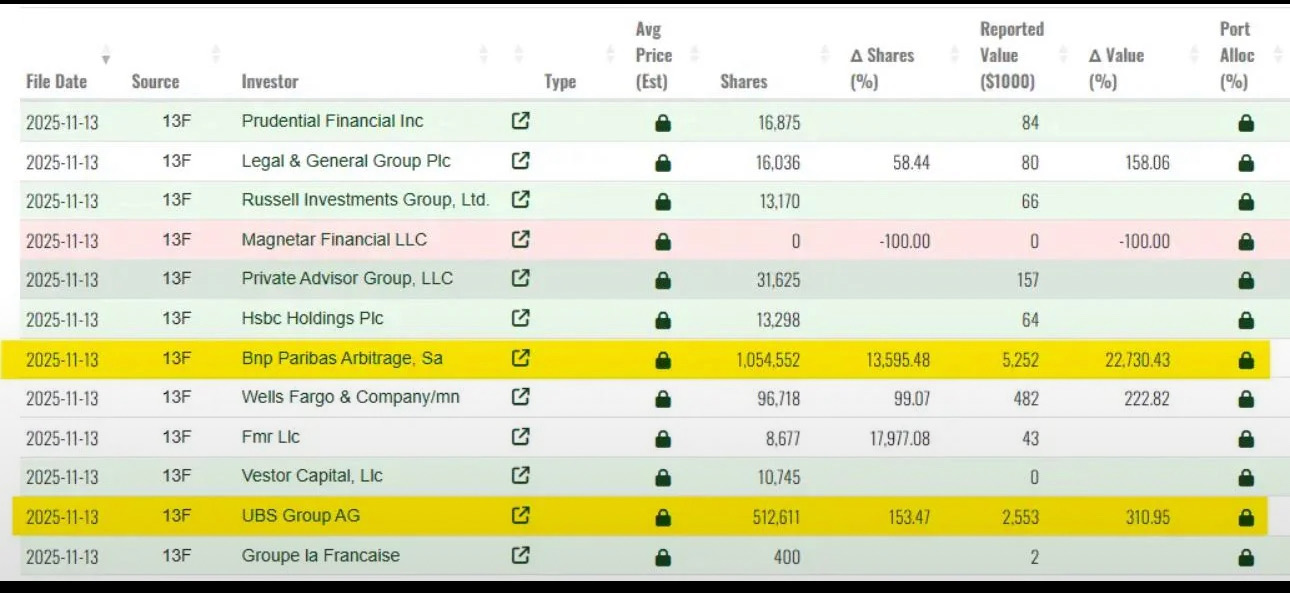This screenshot has height=593, width=1290.
Task: Click Port Alloc lock for Legal & General
Action: pos(1245,162)
